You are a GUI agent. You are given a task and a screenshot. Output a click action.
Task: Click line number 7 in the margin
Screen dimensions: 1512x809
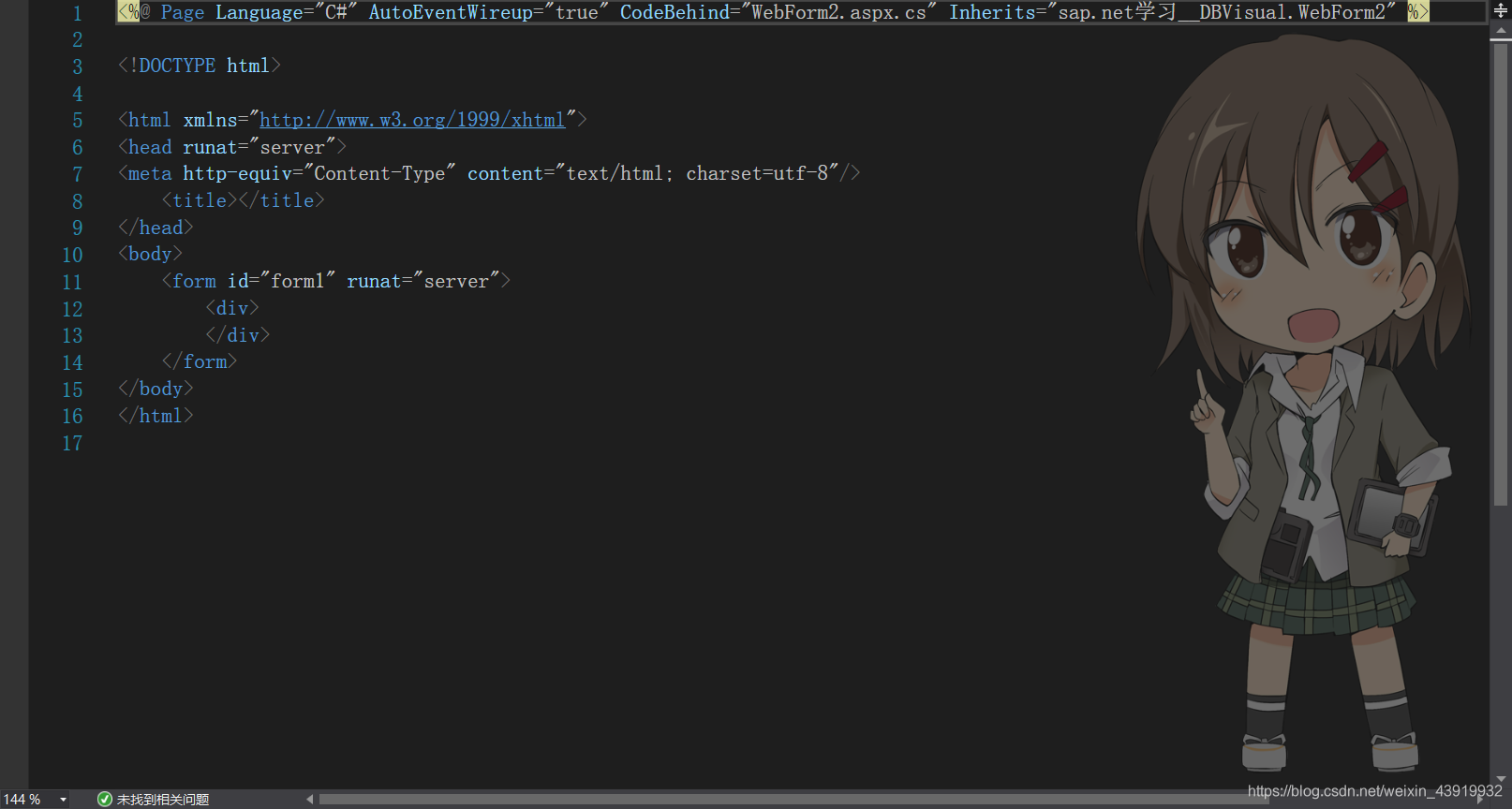[x=77, y=175]
